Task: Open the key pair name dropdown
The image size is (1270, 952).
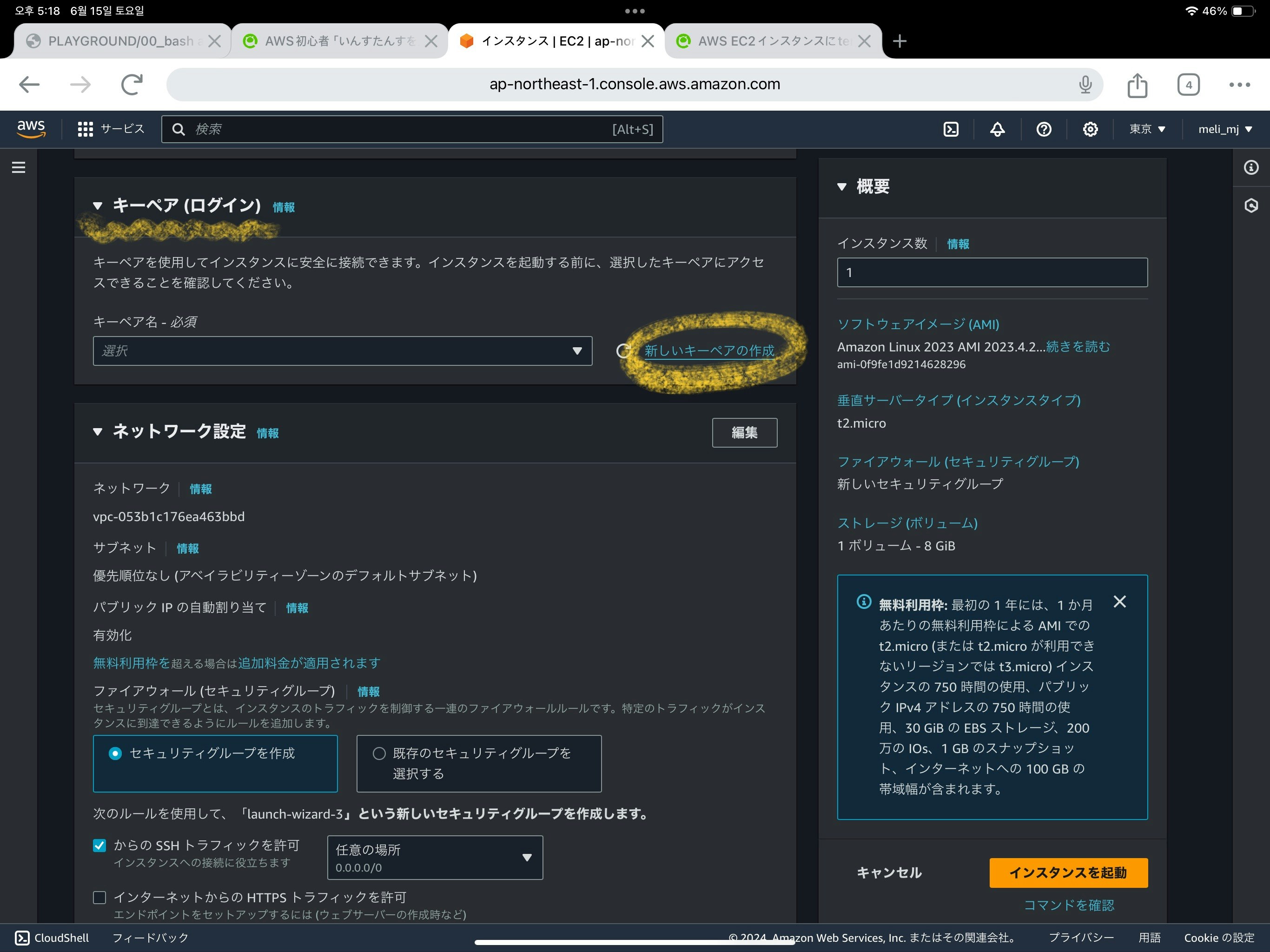Action: pos(342,351)
